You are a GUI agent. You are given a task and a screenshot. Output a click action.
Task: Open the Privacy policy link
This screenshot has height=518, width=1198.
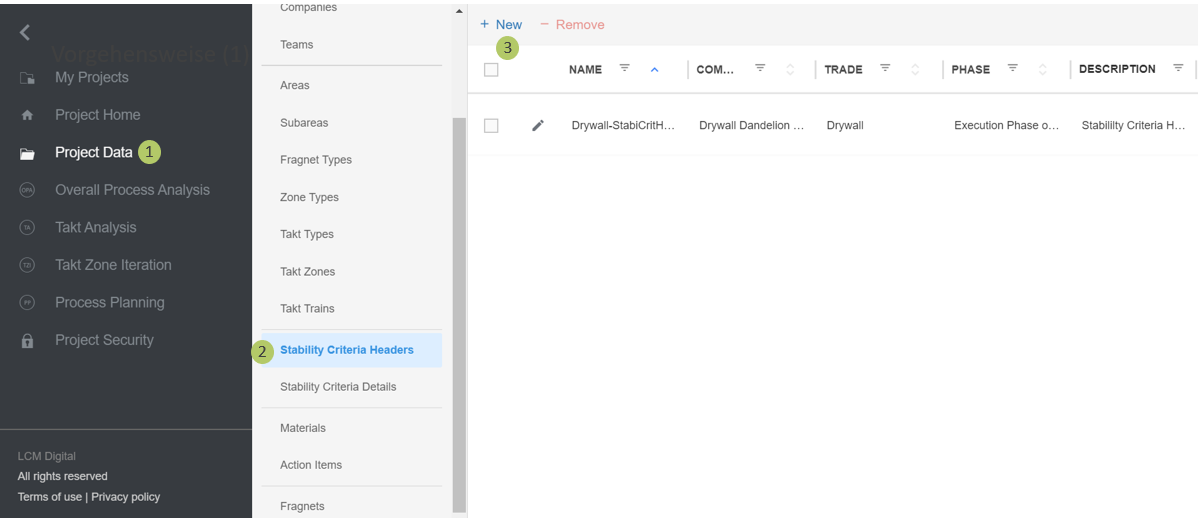tap(125, 497)
